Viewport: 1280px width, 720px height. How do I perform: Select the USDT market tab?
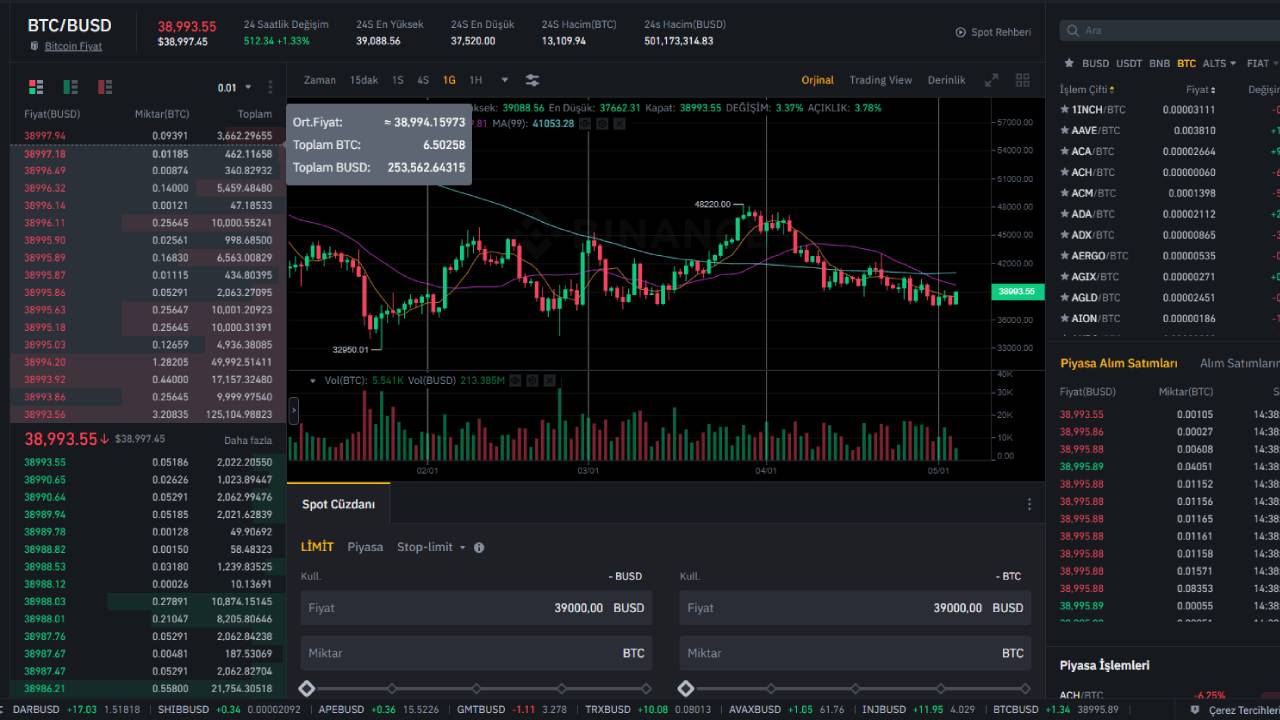[1129, 63]
